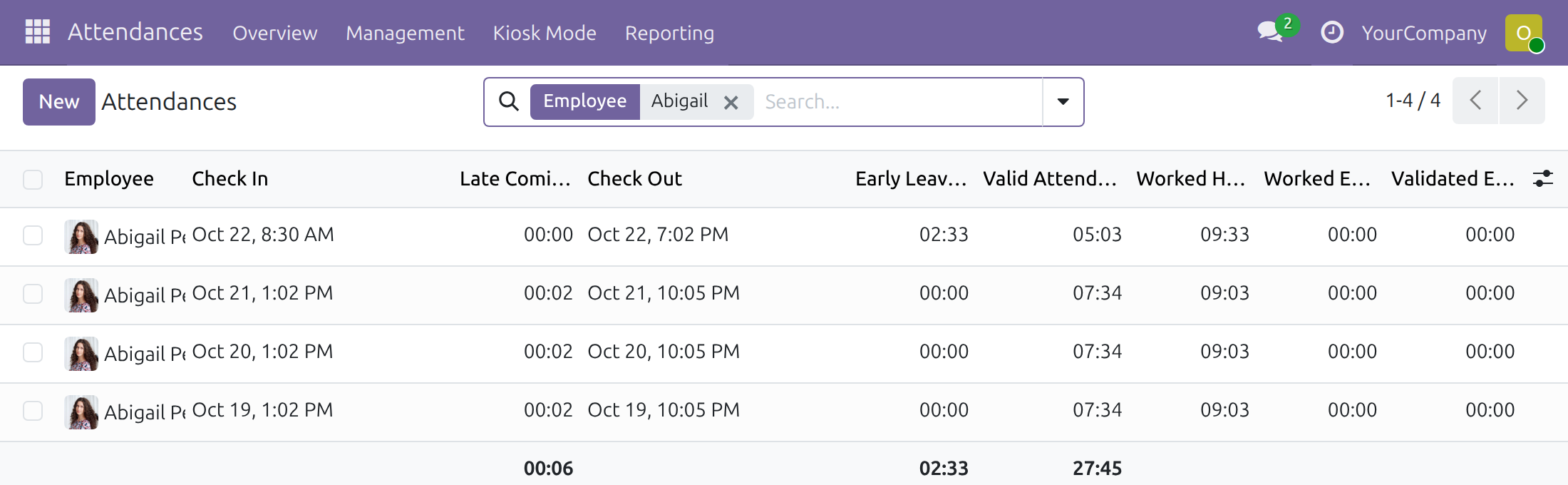Create a New attendance record

[59, 102]
